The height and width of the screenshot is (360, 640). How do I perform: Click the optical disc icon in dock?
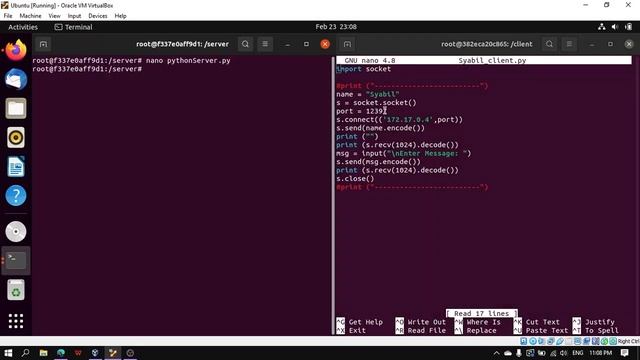16,231
